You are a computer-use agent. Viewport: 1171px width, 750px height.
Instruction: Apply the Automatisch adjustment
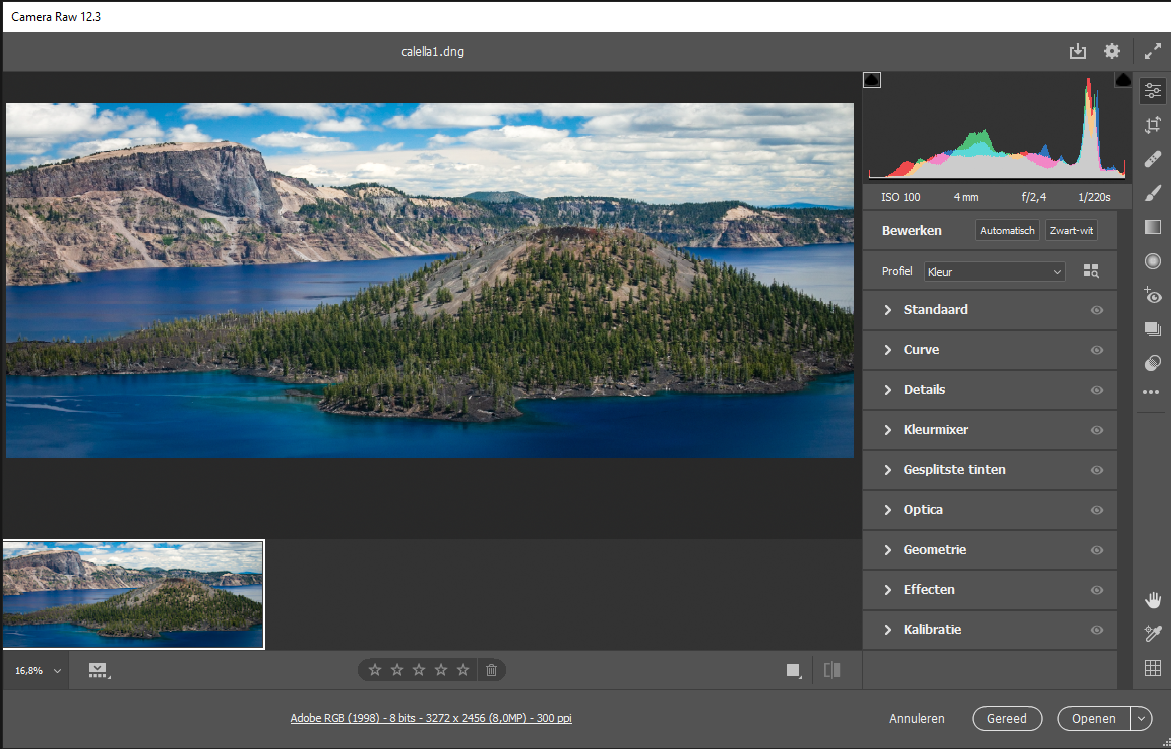(1007, 230)
